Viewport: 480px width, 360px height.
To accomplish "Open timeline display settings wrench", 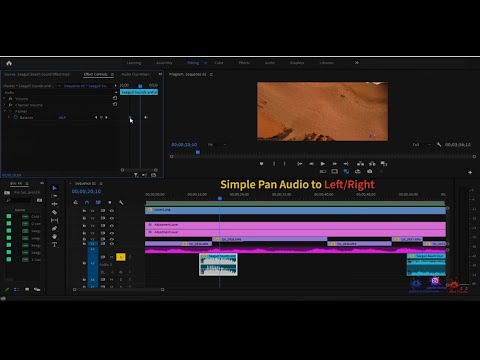I will coord(121,203).
